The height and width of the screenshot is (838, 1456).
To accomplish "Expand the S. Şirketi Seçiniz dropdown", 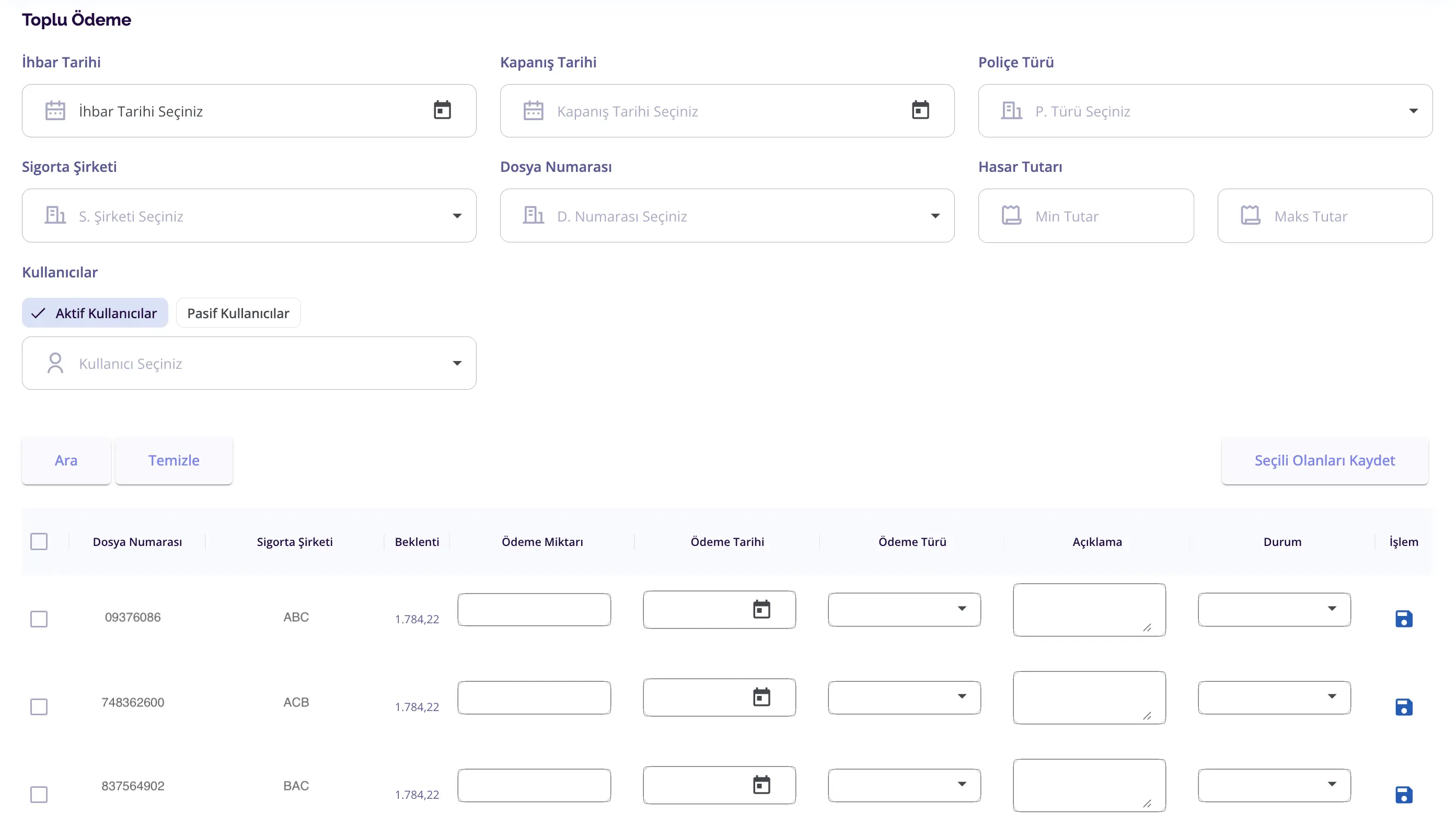I will 457,216.
